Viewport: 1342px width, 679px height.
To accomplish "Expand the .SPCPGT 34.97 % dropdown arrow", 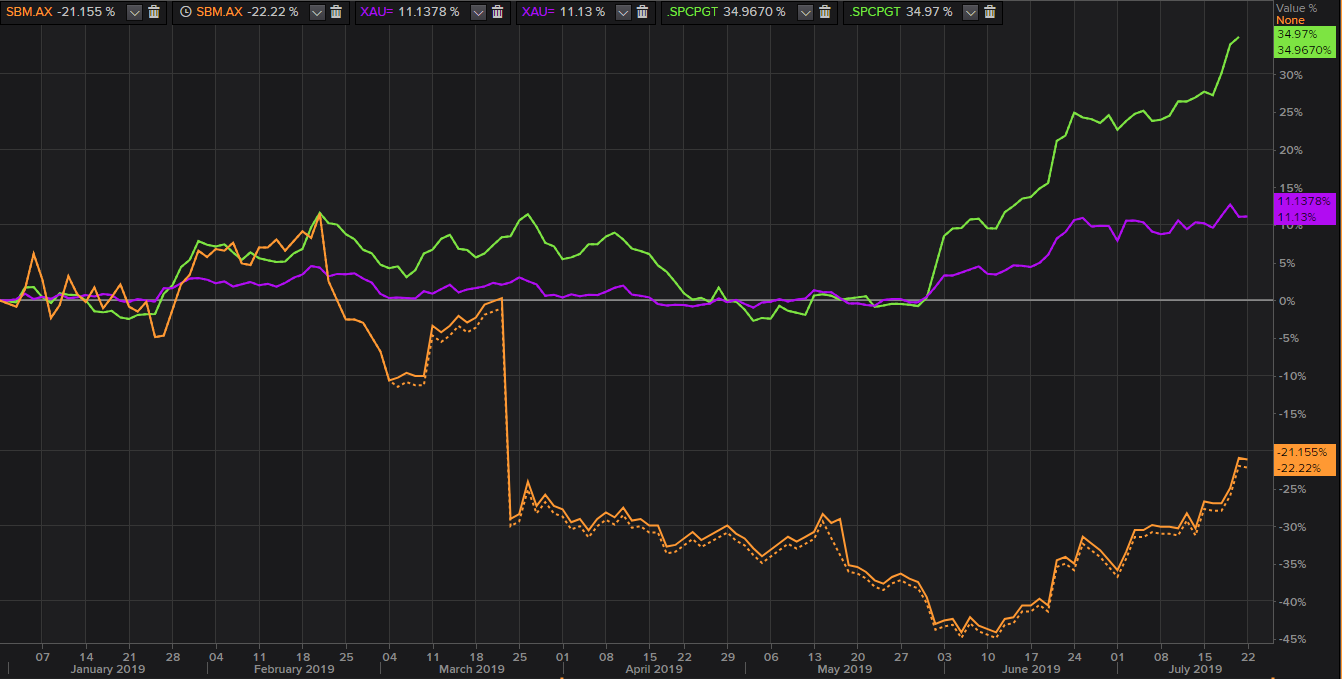I will click(970, 12).
